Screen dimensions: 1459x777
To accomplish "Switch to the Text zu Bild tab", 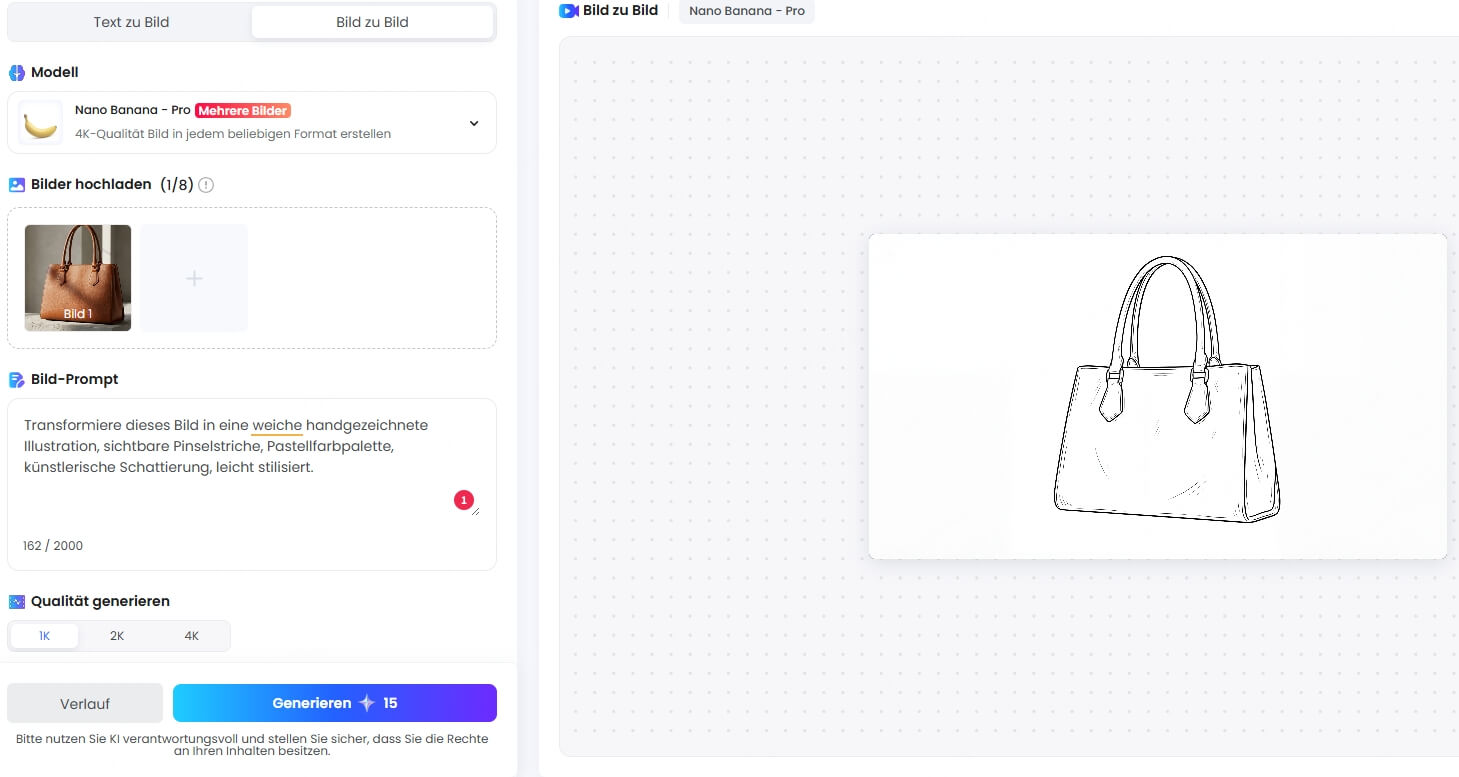I will [x=131, y=22].
